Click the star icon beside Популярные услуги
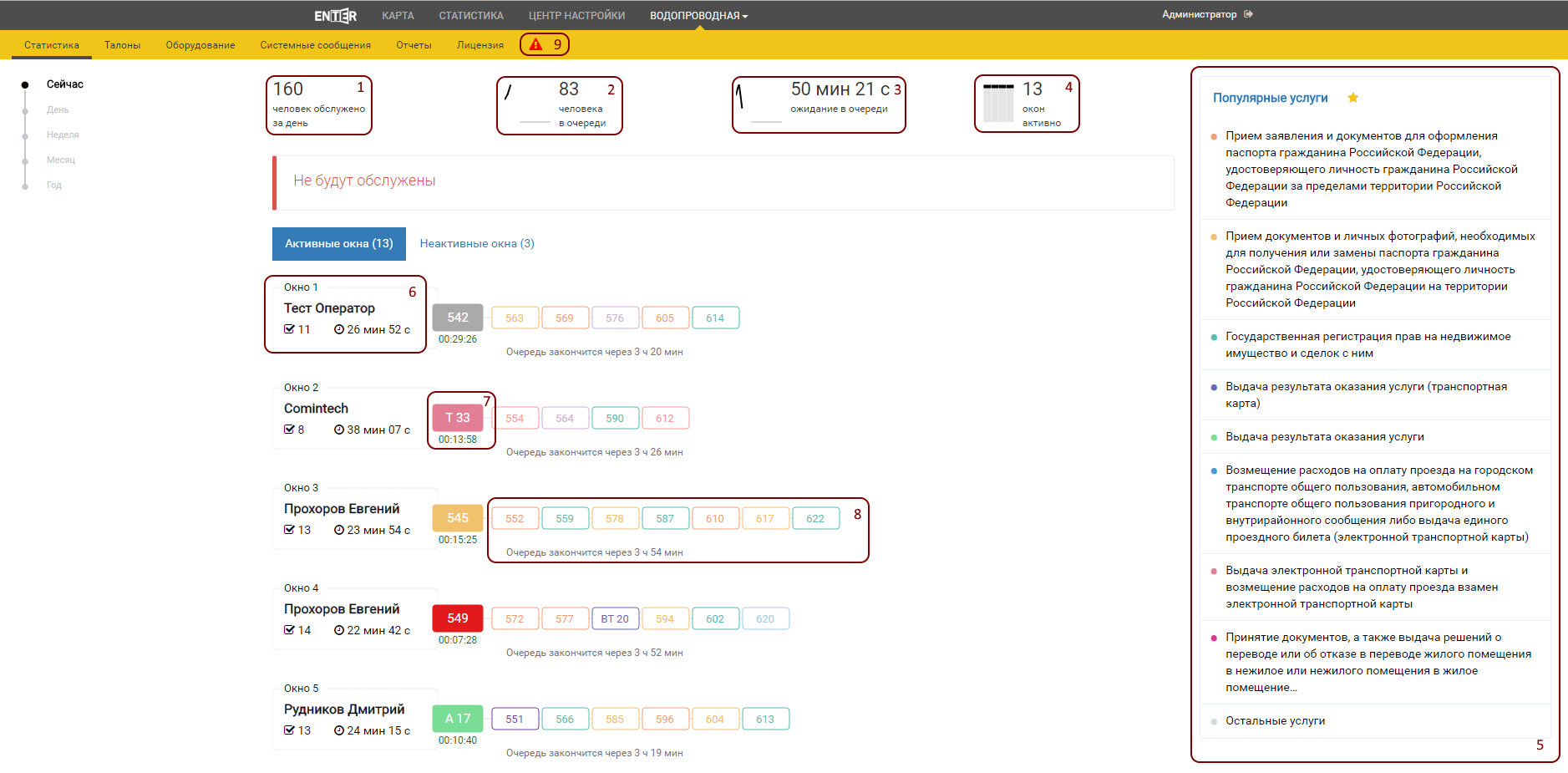1568x773 pixels. 1352,98
